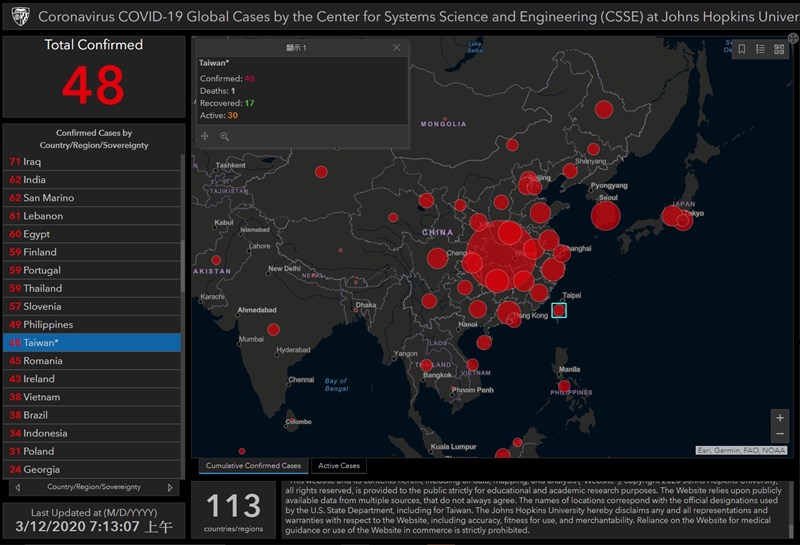Image resolution: width=800 pixels, height=545 pixels.
Task: Select Philippines in the country list
Action: [92, 325]
